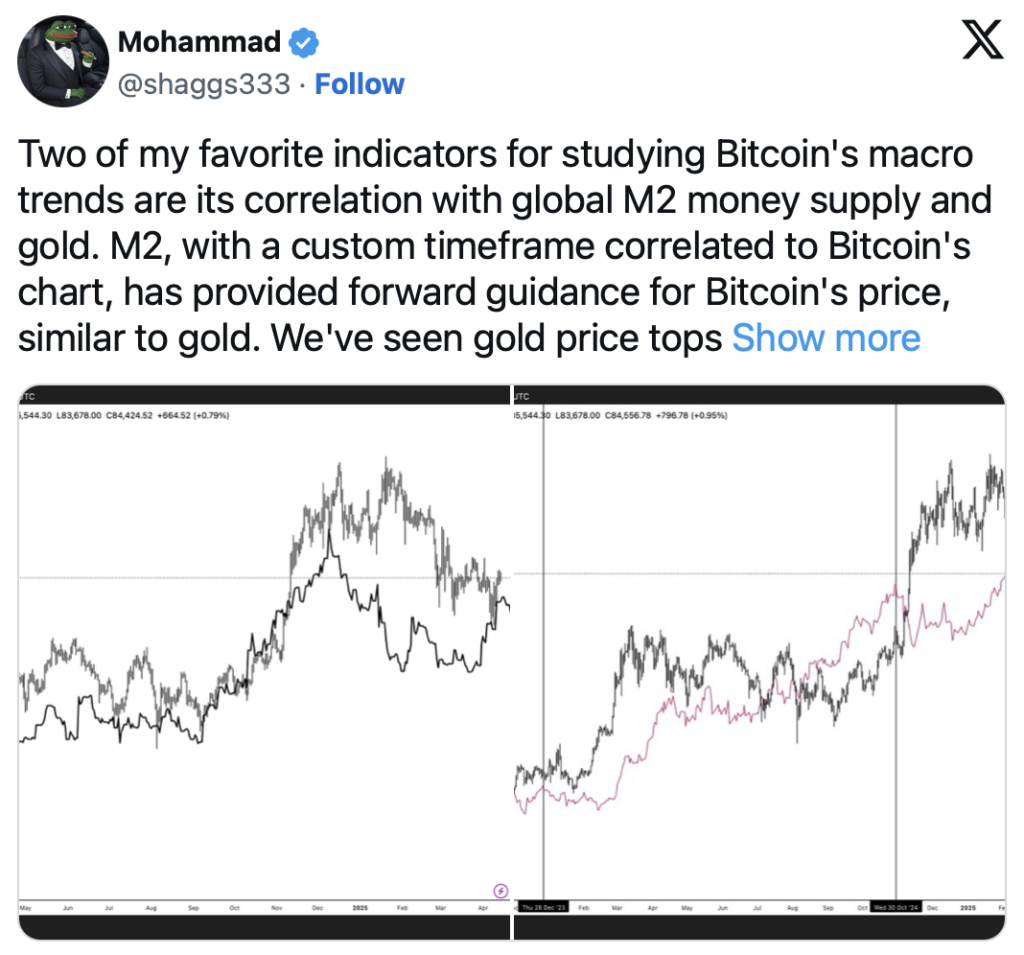The image size is (1024, 955).
Task: Click the Aug label on right chart axis
Action: pyautogui.click(x=792, y=908)
